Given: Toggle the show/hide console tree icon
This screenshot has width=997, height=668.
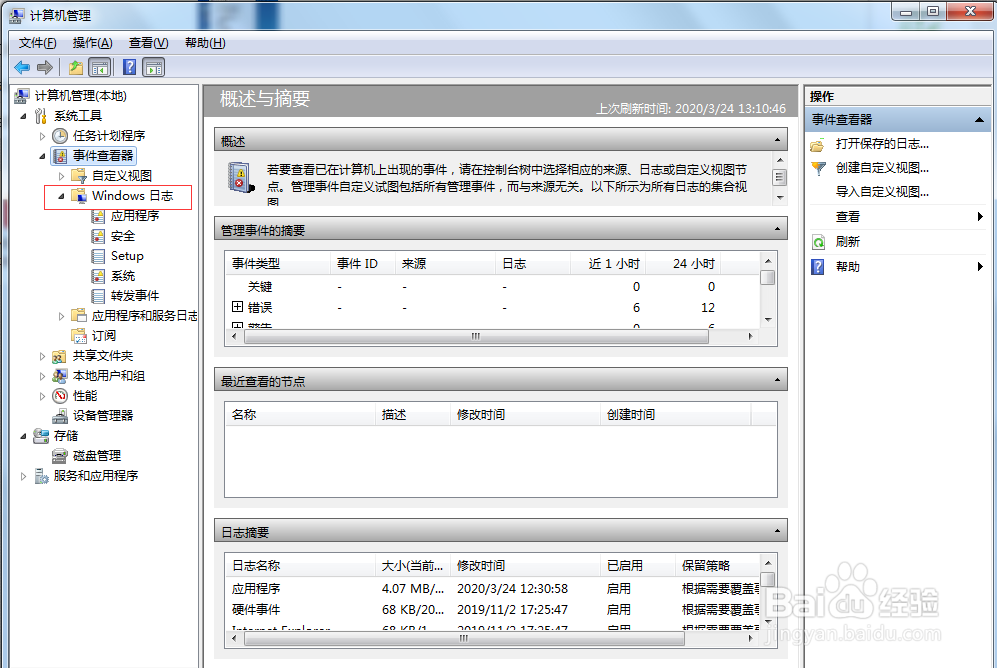Looking at the screenshot, I should click(x=99, y=67).
